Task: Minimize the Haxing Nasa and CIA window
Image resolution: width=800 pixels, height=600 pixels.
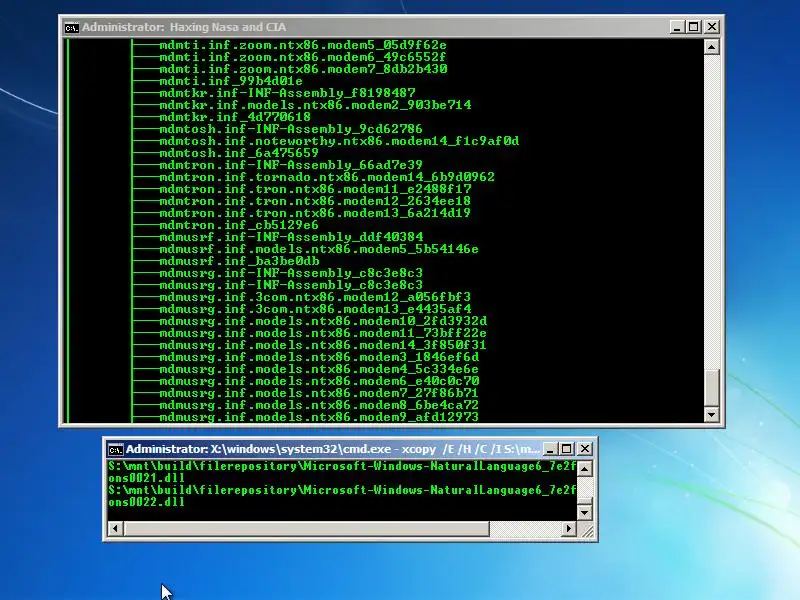Action: (x=677, y=27)
